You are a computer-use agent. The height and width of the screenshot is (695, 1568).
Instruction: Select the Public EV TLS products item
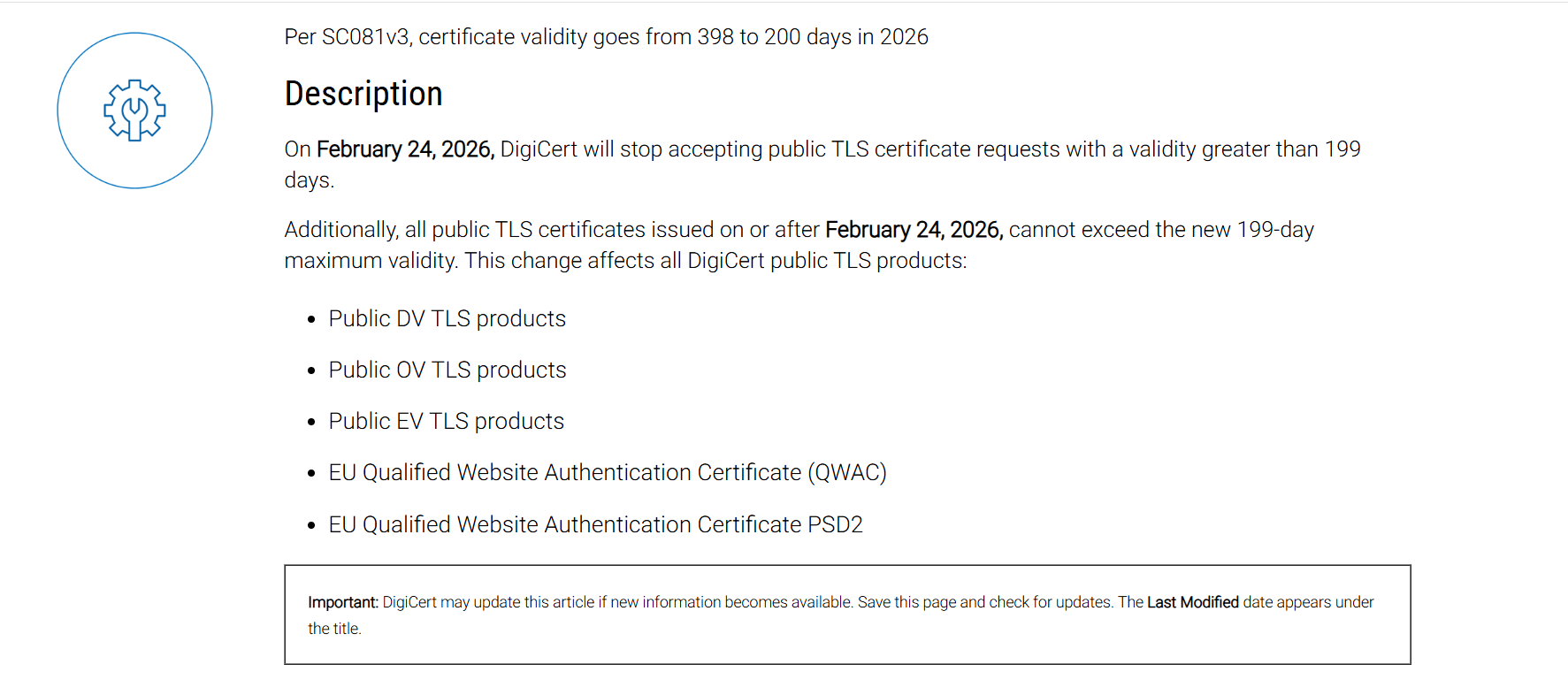coord(446,421)
